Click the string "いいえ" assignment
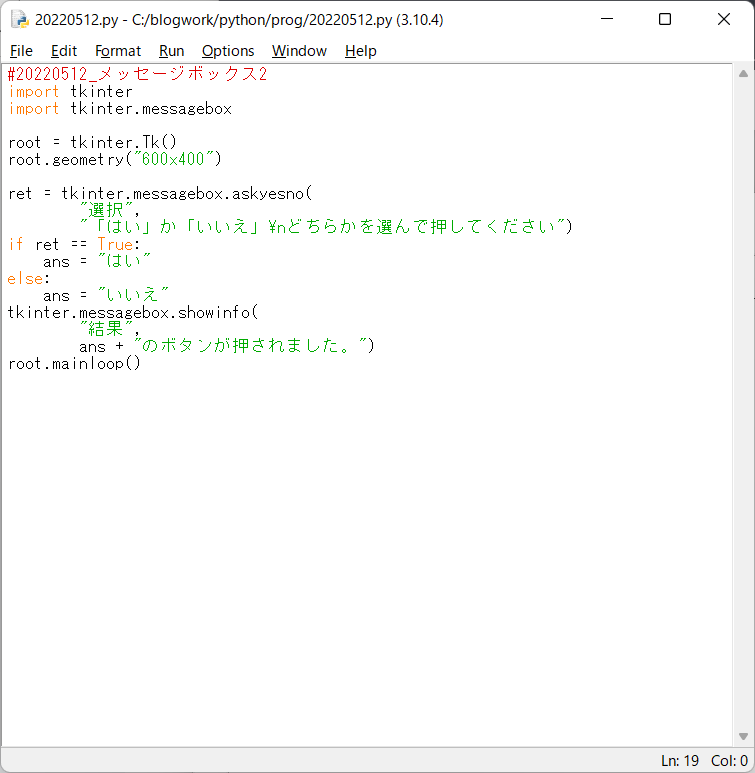Screen dimensions: 755x773 tap(133, 295)
